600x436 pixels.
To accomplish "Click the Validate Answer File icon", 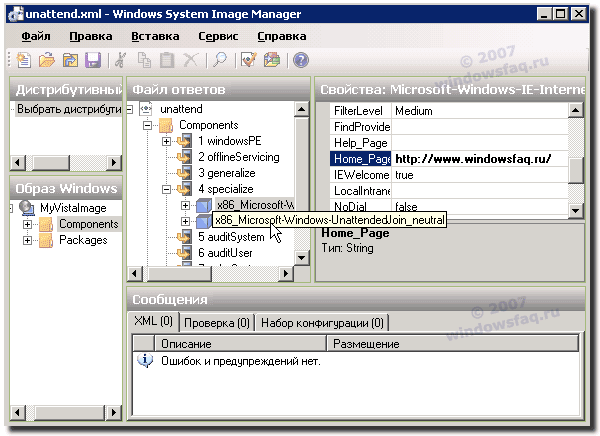I will 249,60.
